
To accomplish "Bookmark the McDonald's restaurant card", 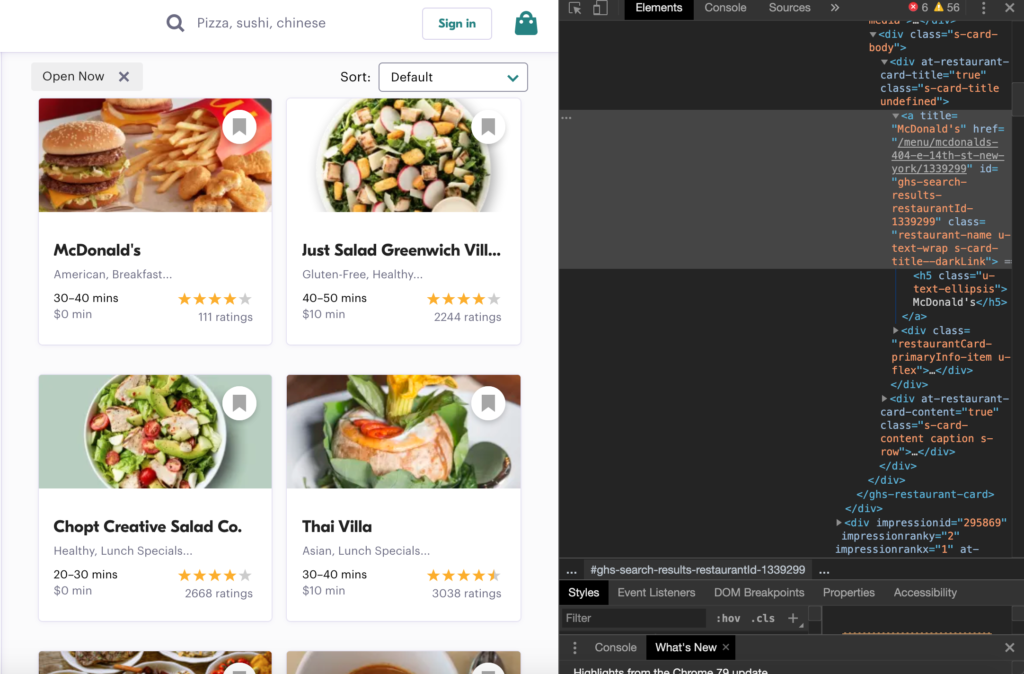I will tap(239, 127).
